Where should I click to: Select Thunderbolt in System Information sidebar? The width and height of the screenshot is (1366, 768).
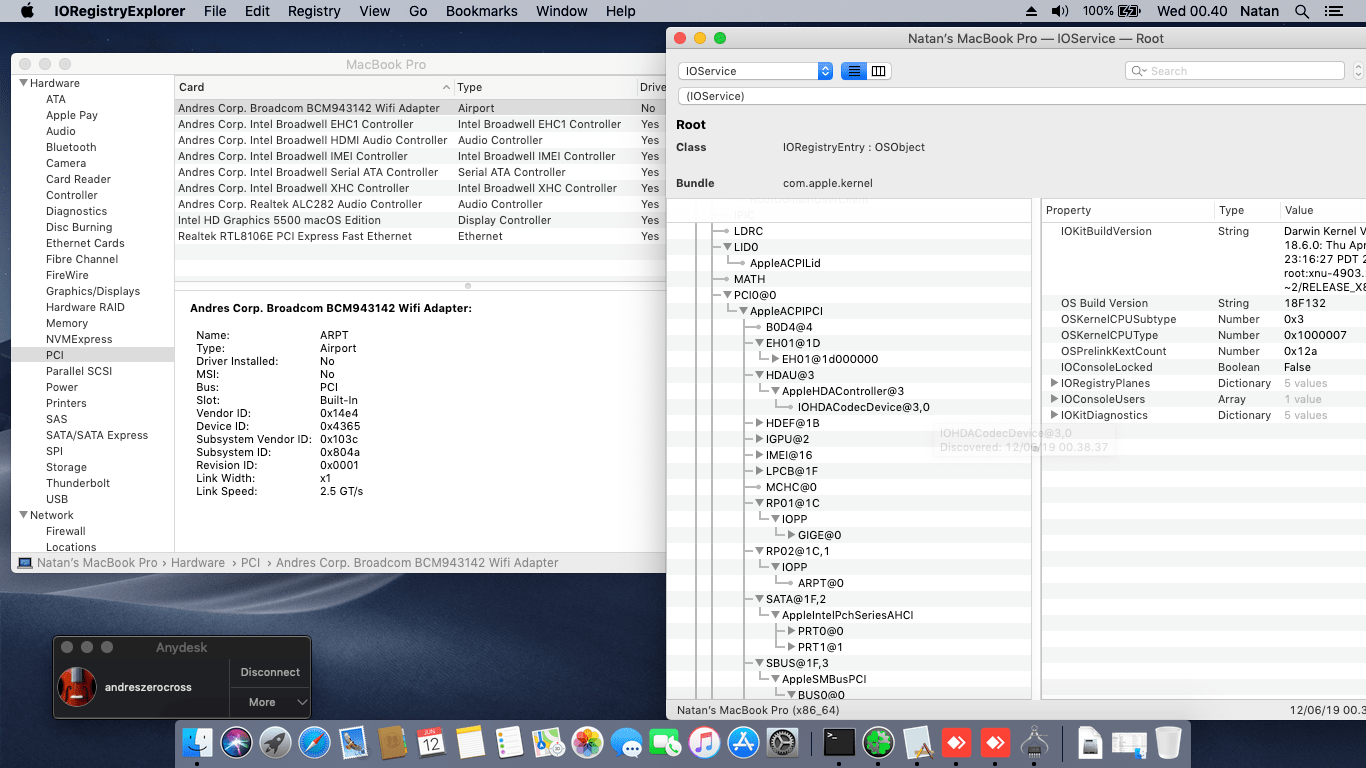(78, 483)
